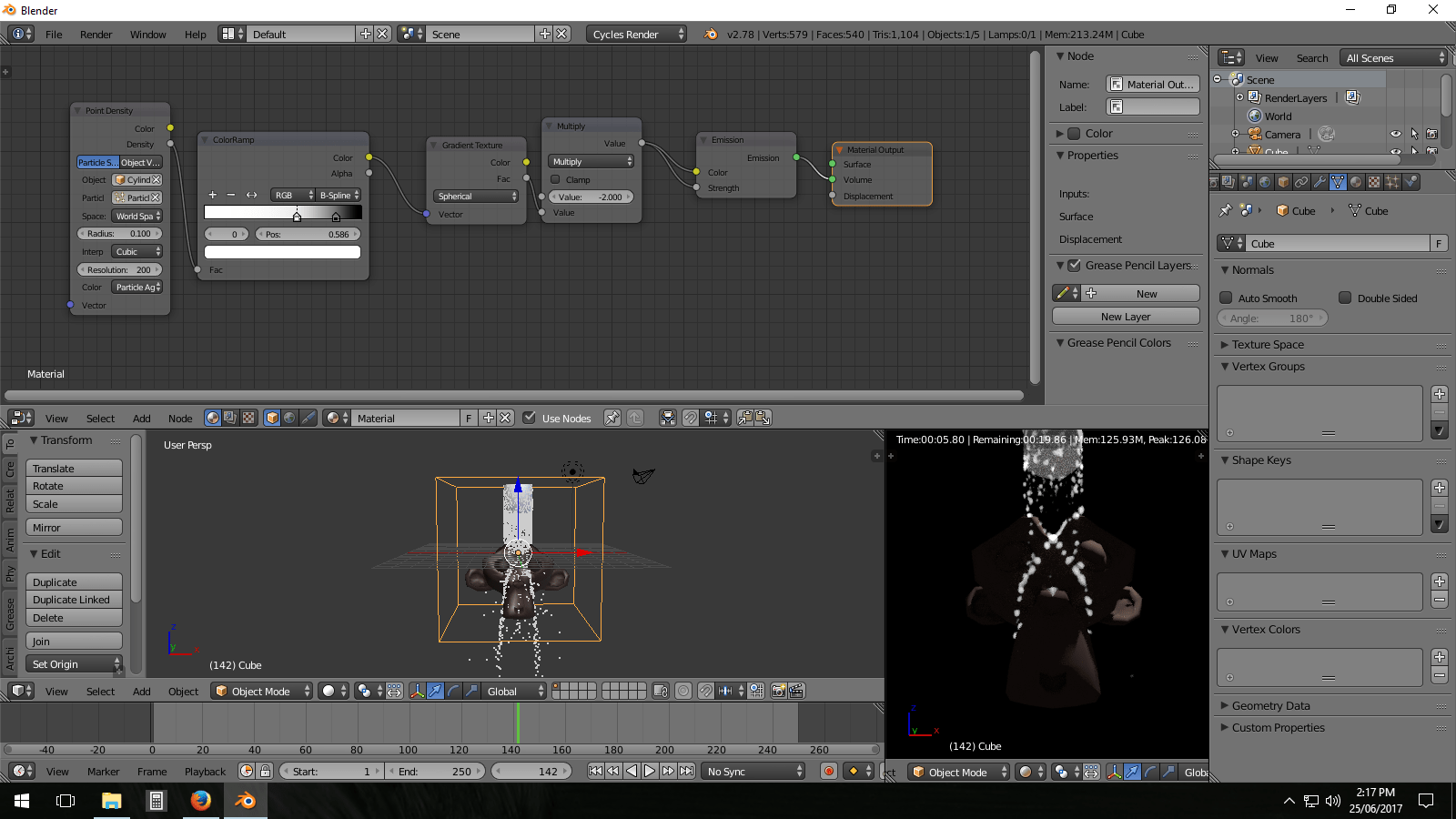1456x819 pixels.
Task: Toggle the Cube visibility eye in the Outliner
Action: (1395, 151)
